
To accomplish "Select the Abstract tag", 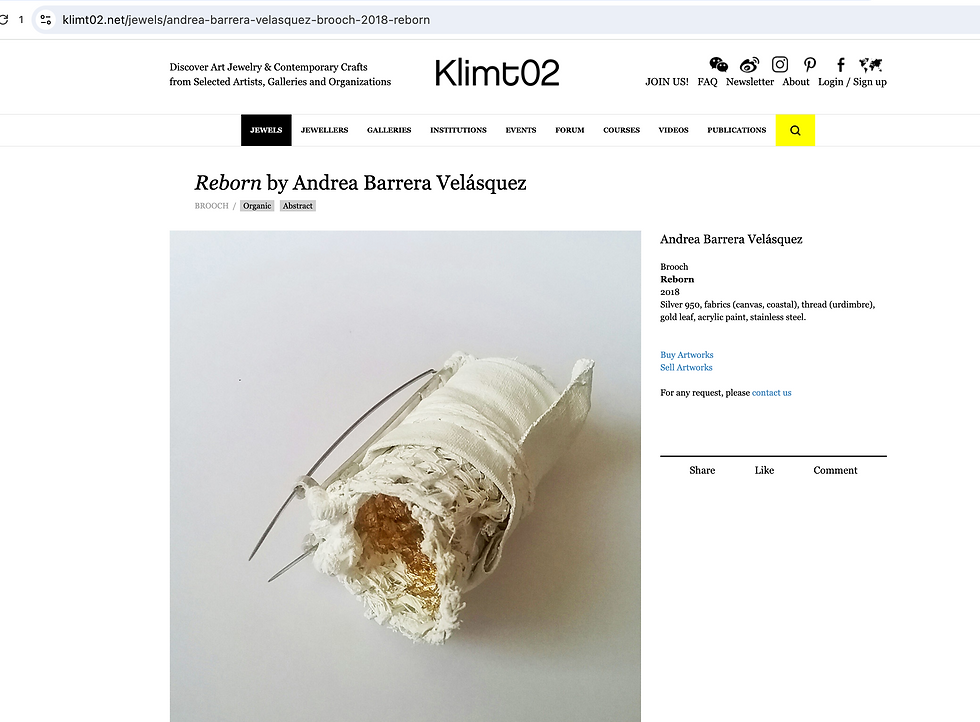I will pos(298,206).
